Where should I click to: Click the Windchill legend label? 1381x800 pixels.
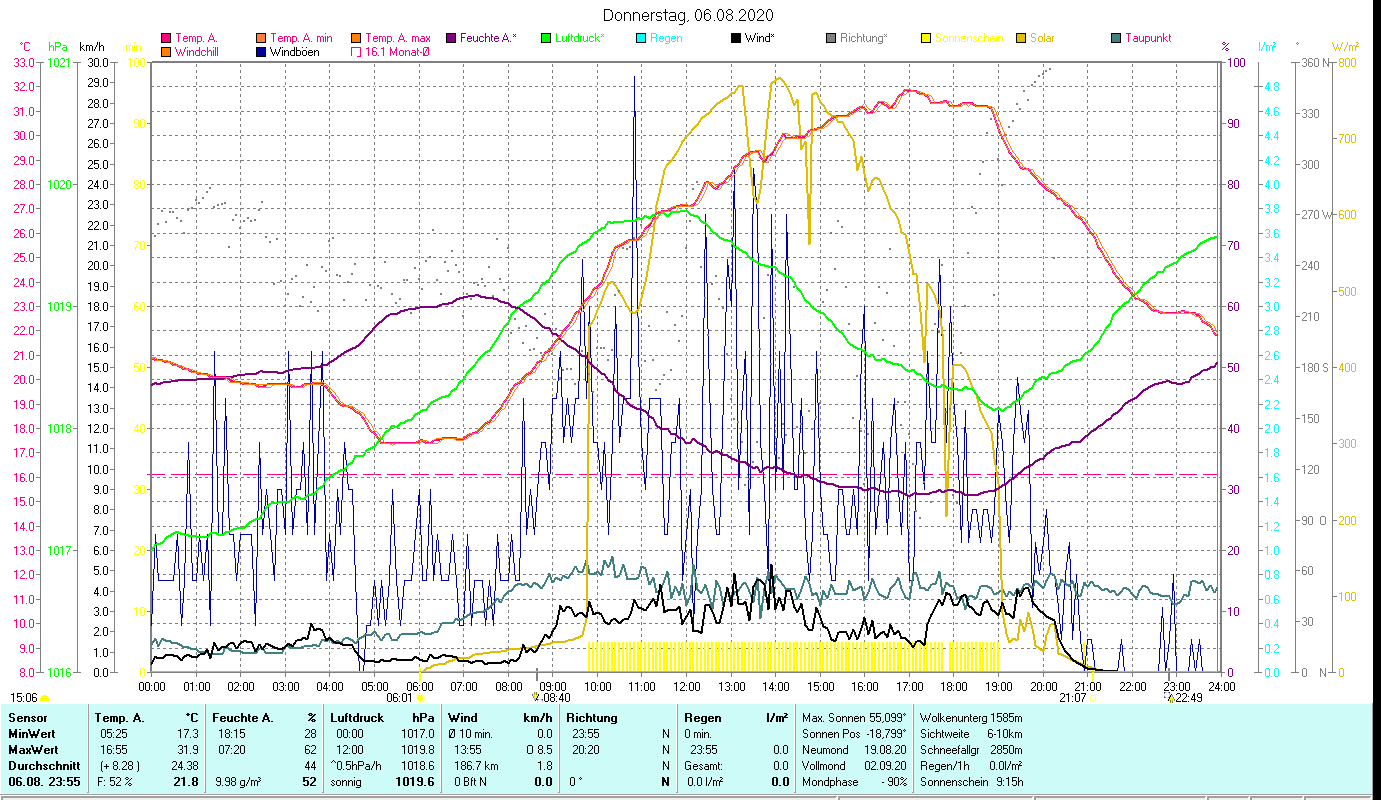pos(197,52)
